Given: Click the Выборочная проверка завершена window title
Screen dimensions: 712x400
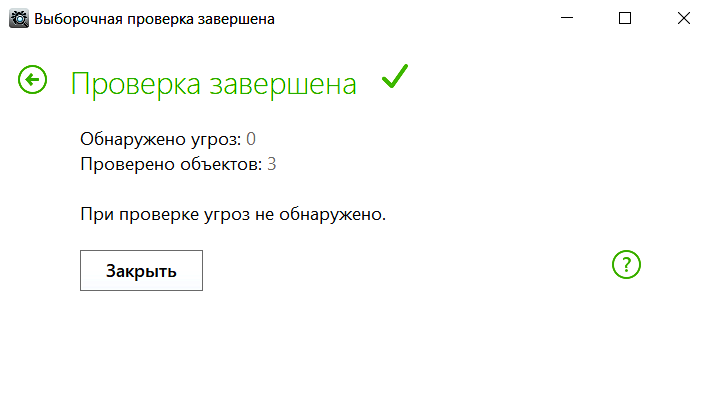Looking at the screenshot, I should [154, 19].
